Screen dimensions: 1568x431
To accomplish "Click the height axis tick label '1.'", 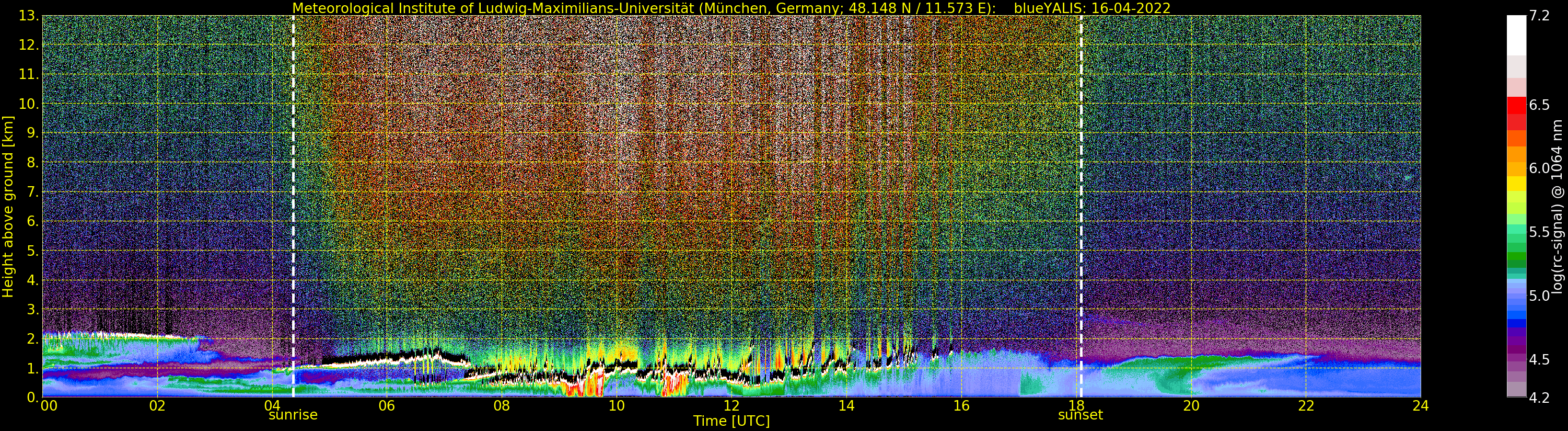I will tap(33, 368).
